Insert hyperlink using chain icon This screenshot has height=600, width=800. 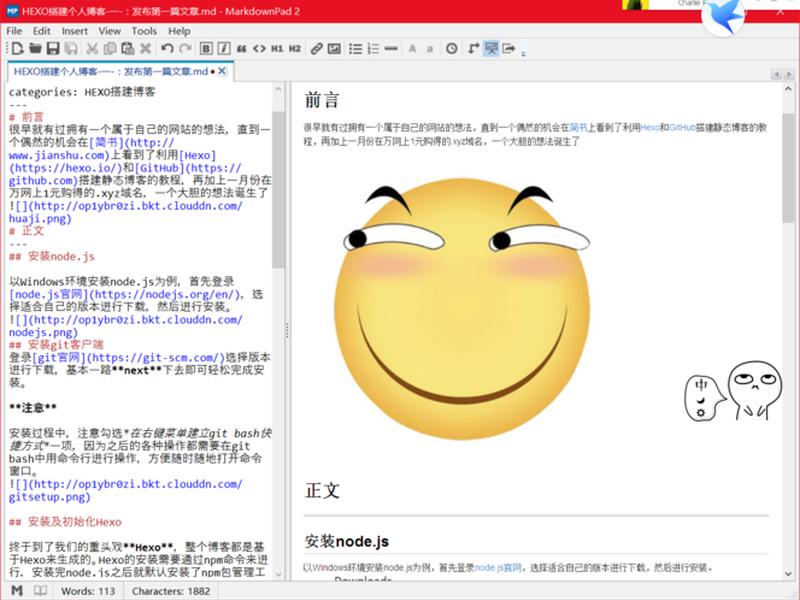pyautogui.click(x=316, y=48)
